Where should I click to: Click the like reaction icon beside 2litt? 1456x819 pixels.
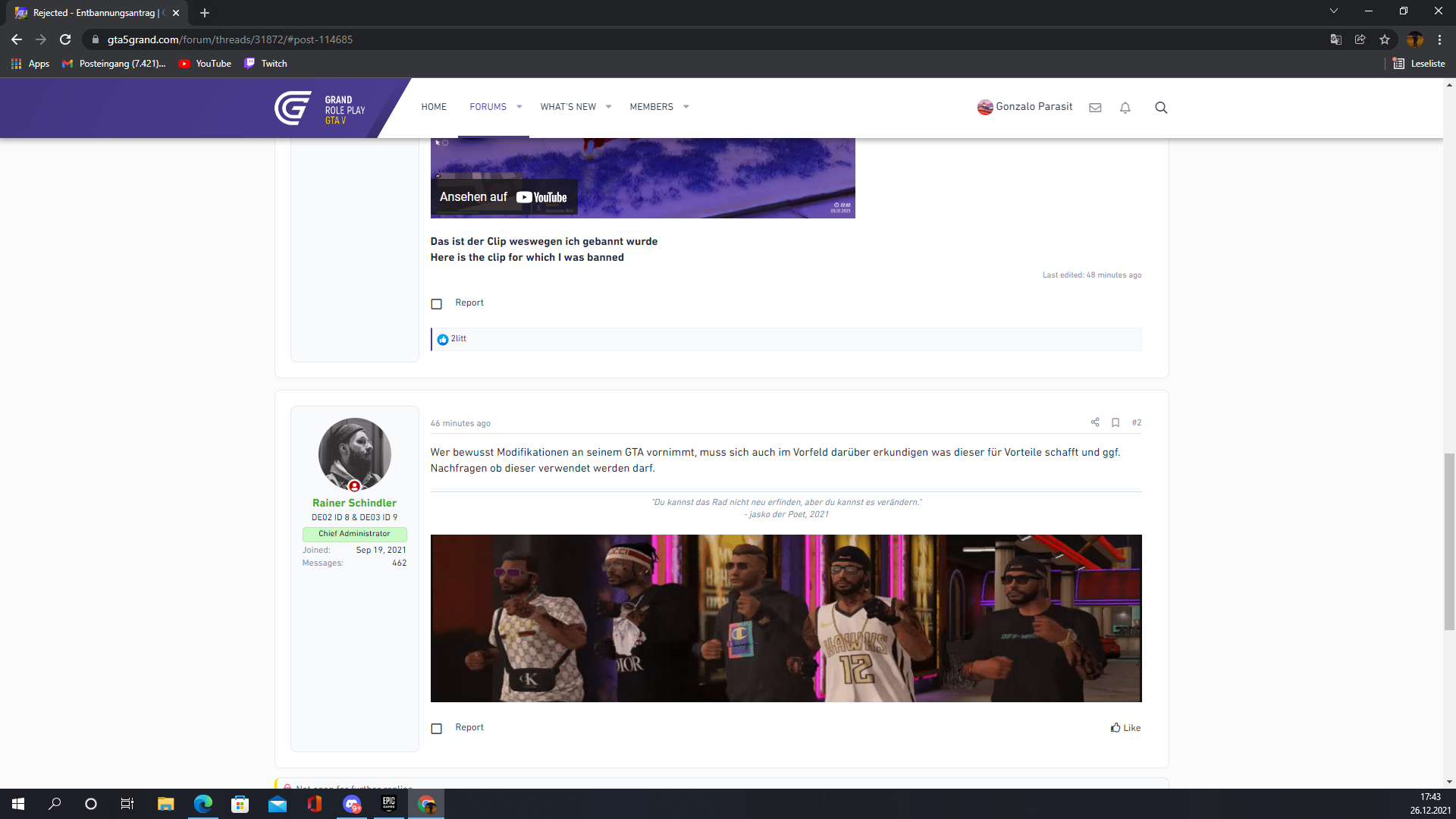(x=443, y=339)
